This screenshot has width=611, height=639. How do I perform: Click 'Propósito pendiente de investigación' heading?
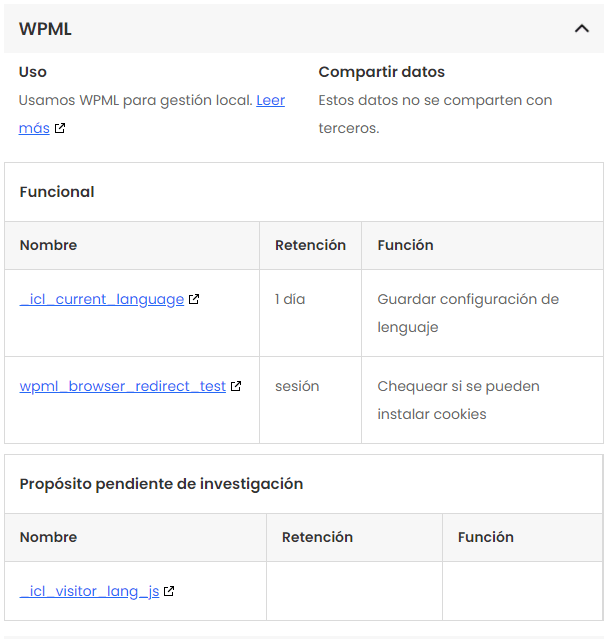click(x=161, y=483)
